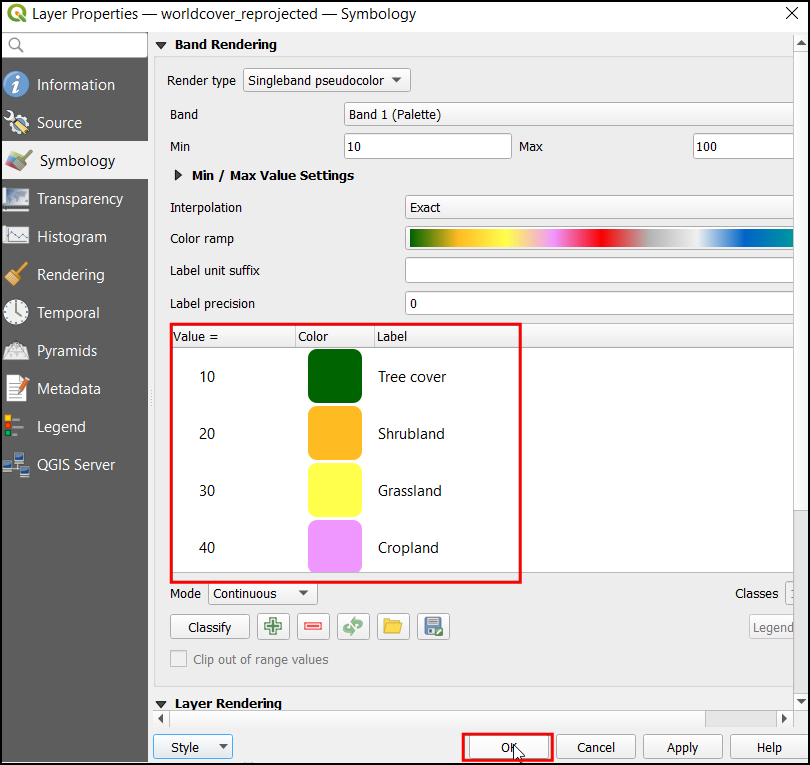The width and height of the screenshot is (810, 765).
Task: Open the Pyramids section in the sidebar
Action: [x=67, y=351]
